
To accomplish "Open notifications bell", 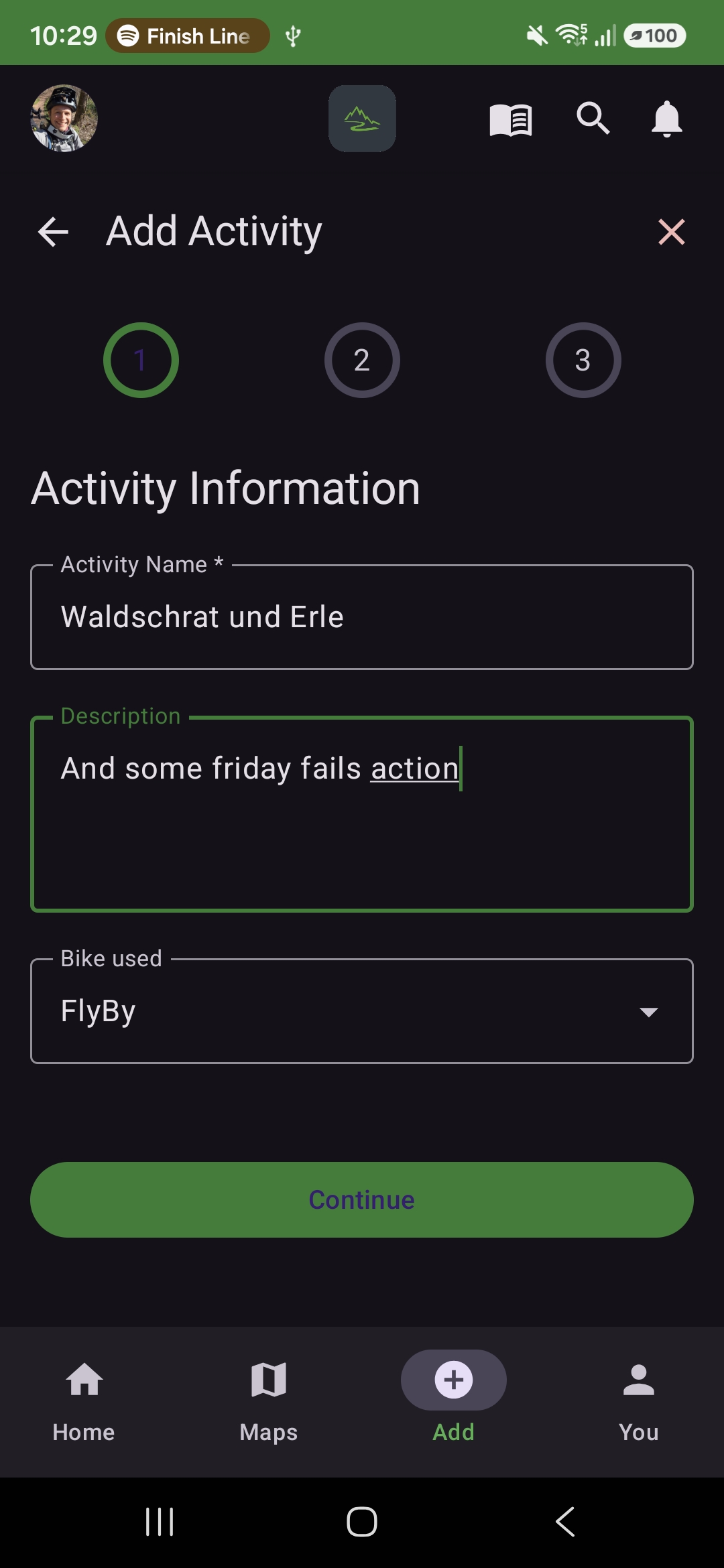I will coord(666,119).
